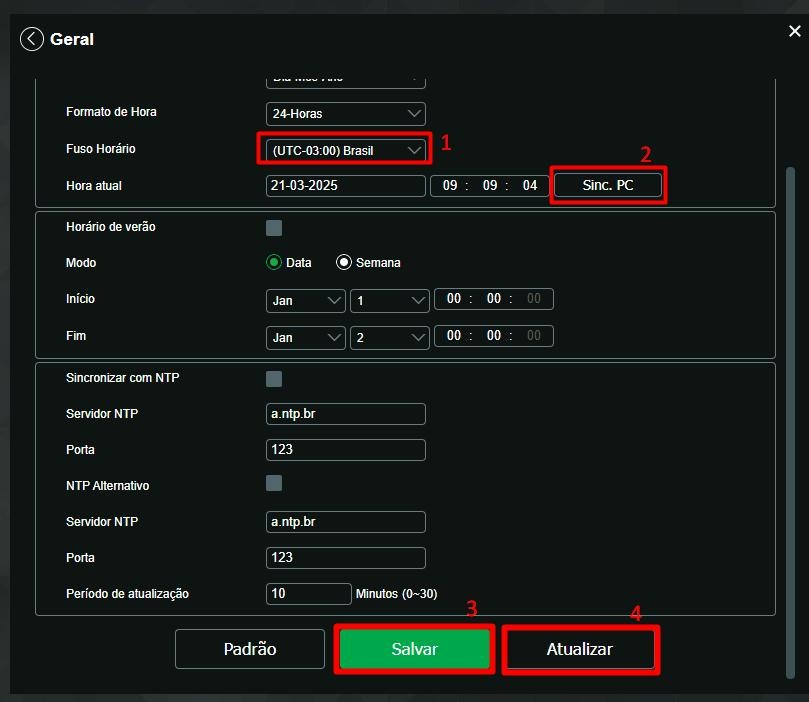This screenshot has width=809, height=702.
Task: Open the Início month dropdown
Action: (x=306, y=301)
